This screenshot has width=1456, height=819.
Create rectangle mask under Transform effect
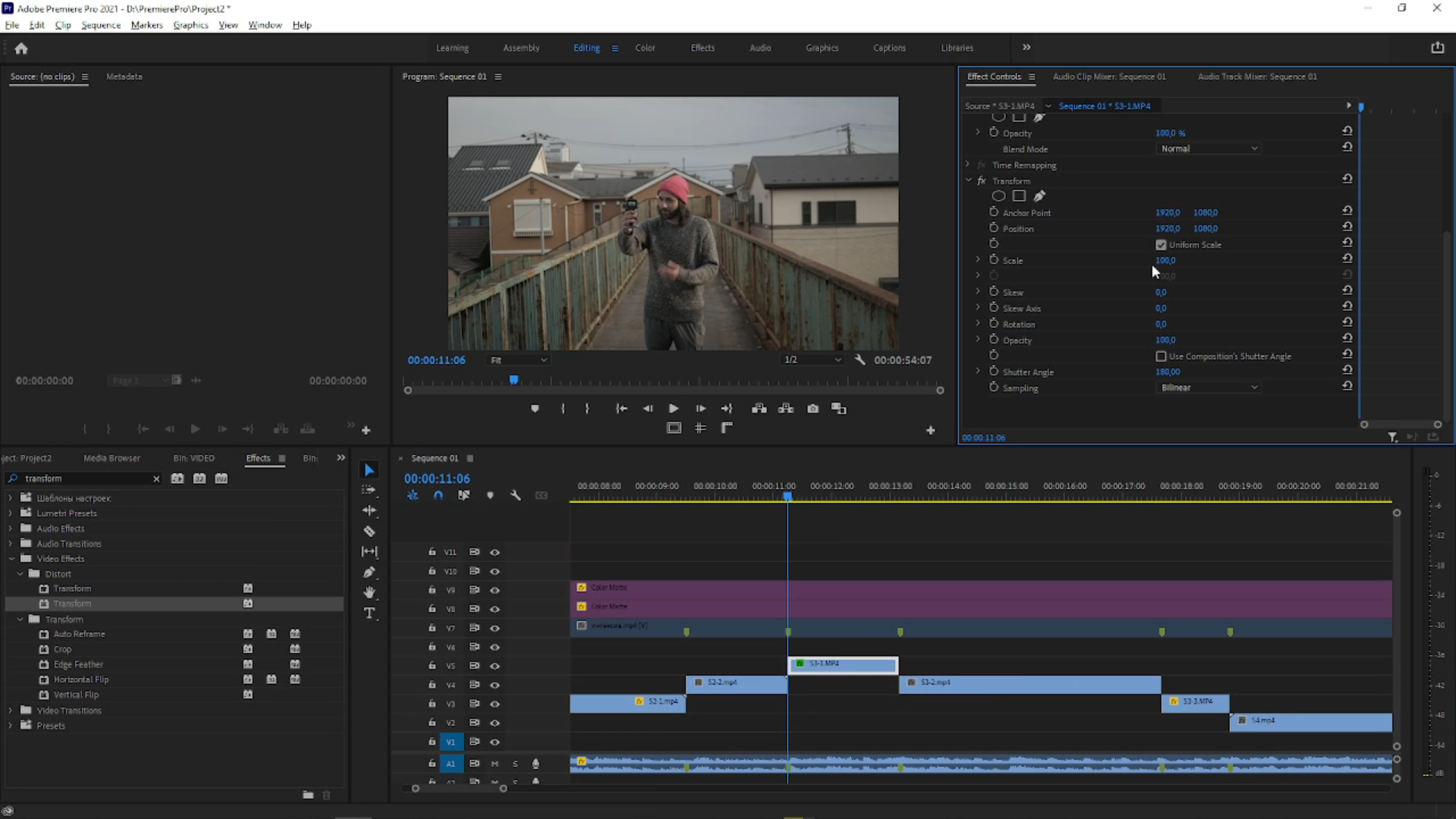tap(1019, 196)
